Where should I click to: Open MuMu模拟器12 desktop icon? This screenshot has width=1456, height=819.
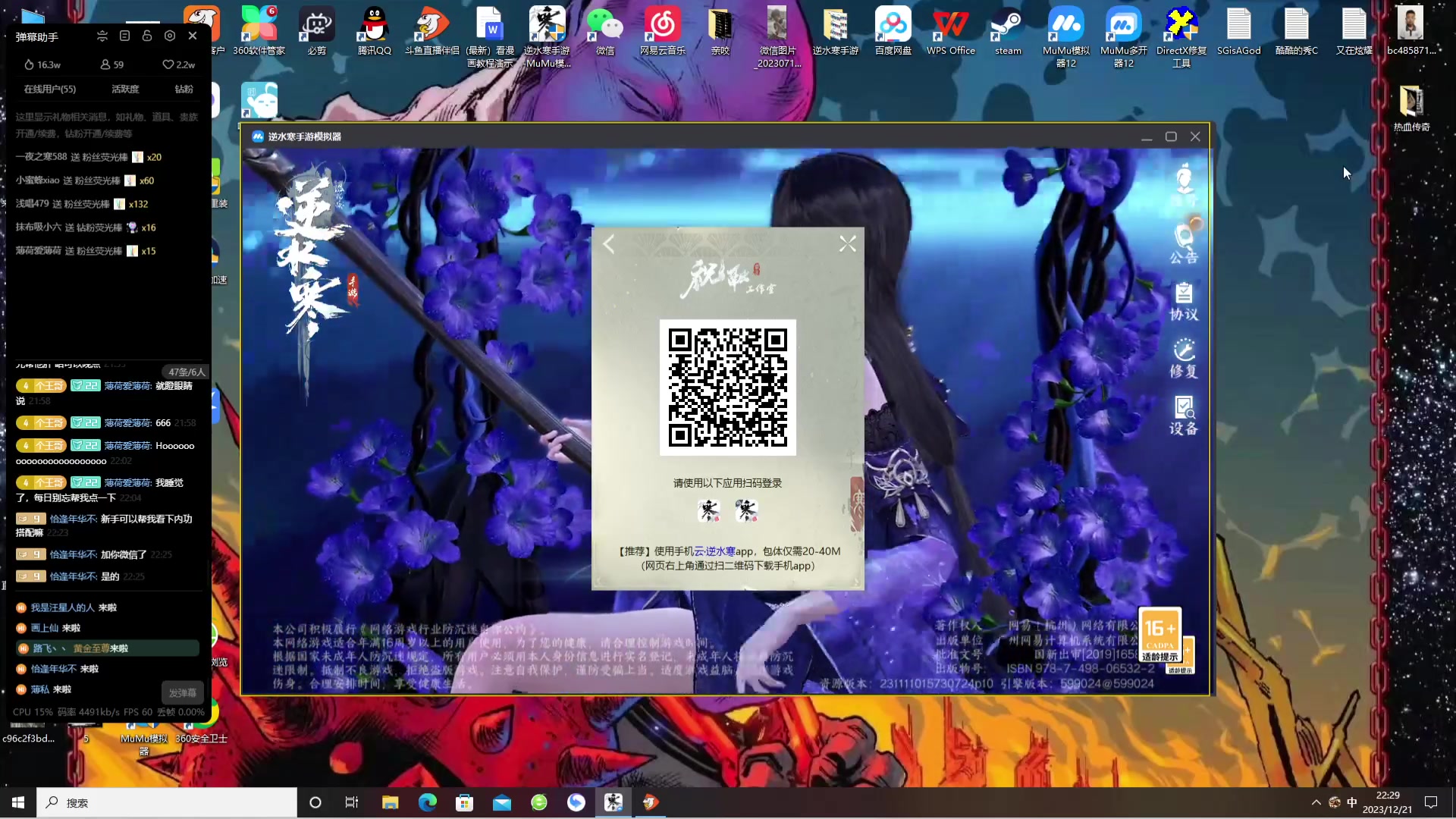click(1065, 36)
